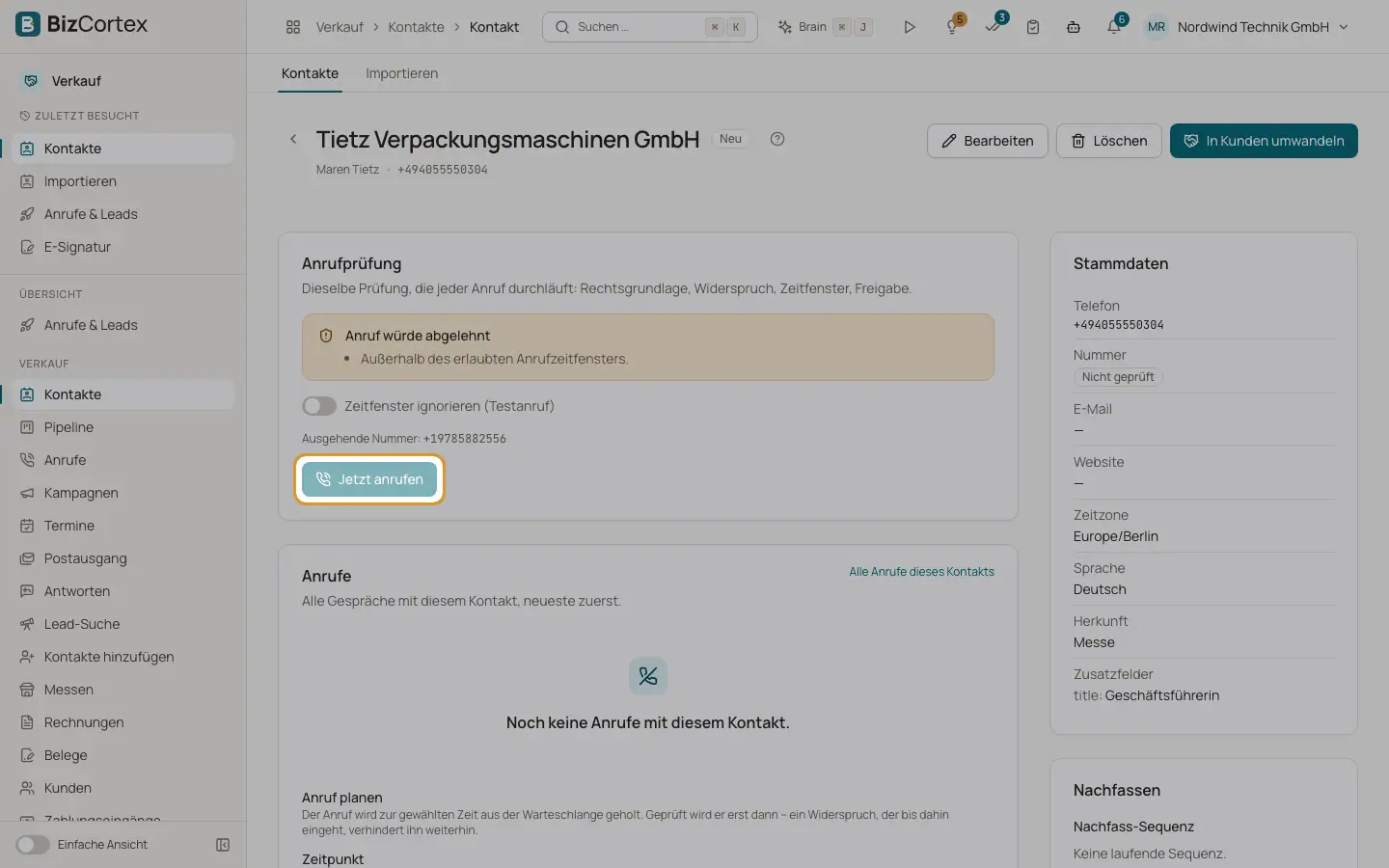Screen dimensions: 1389x868
Task: Switch to the Importieren tab
Action: coord(401,73)
